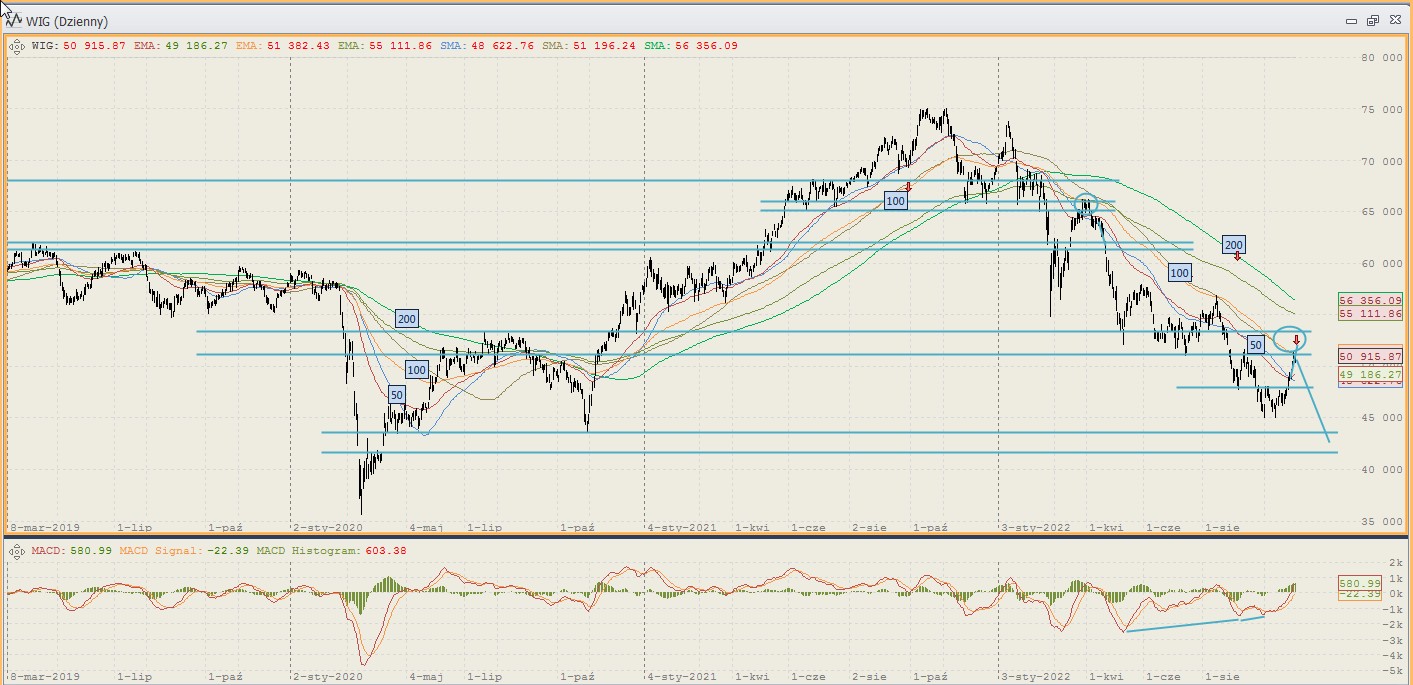Click the green SMA 56 356.09 legend entry

click(691, 46)
